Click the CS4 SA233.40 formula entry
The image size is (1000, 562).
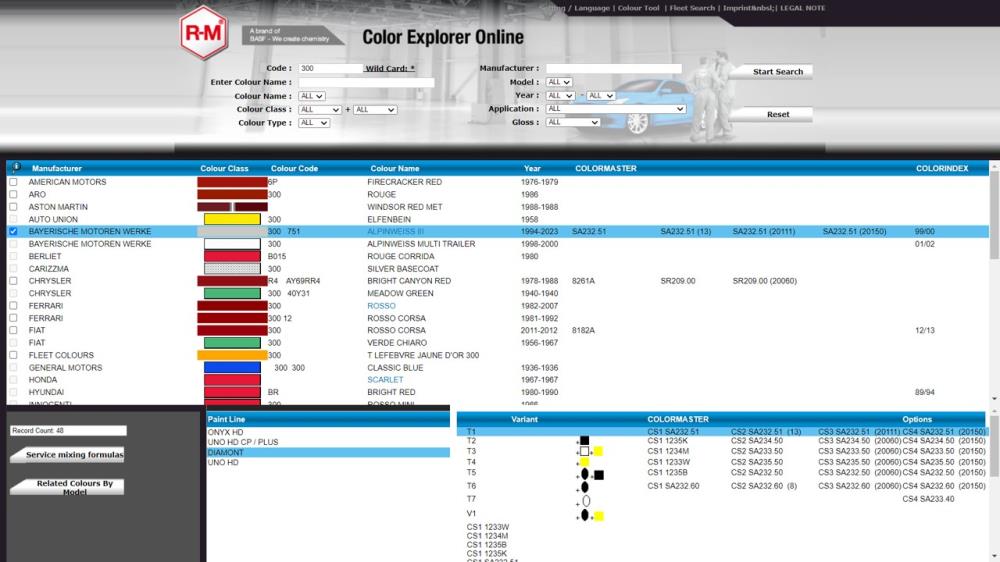coord(928,499)
